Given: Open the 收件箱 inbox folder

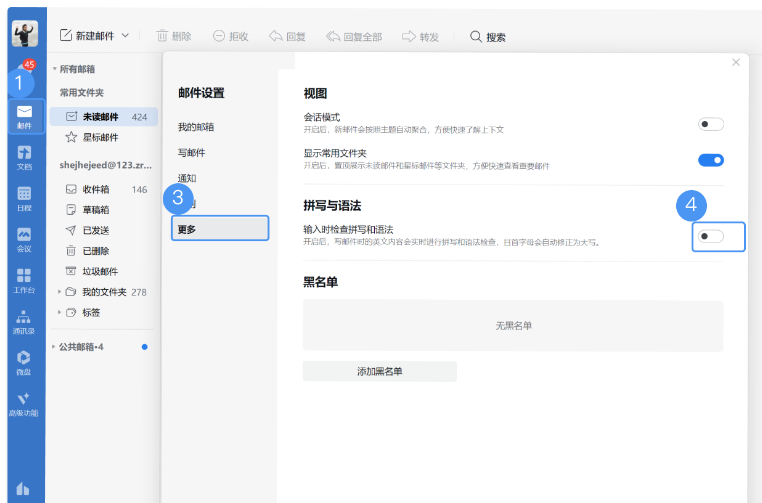Looking at the screenshot, I should (96, 189).
